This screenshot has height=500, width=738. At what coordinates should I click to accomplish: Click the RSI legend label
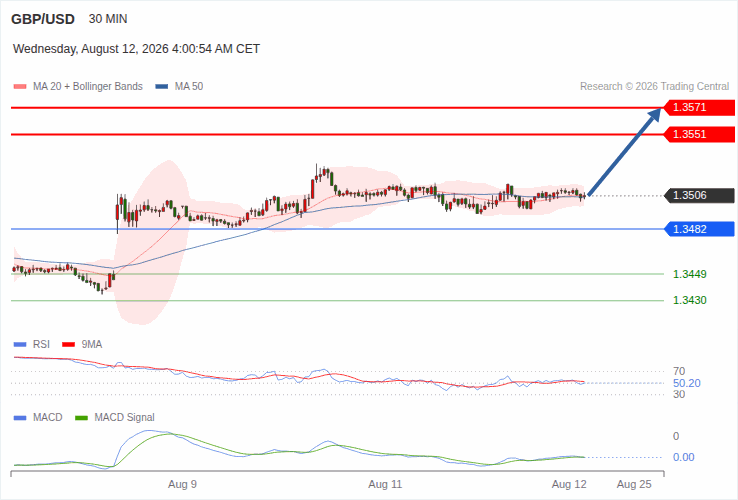(x=41, y=345)
